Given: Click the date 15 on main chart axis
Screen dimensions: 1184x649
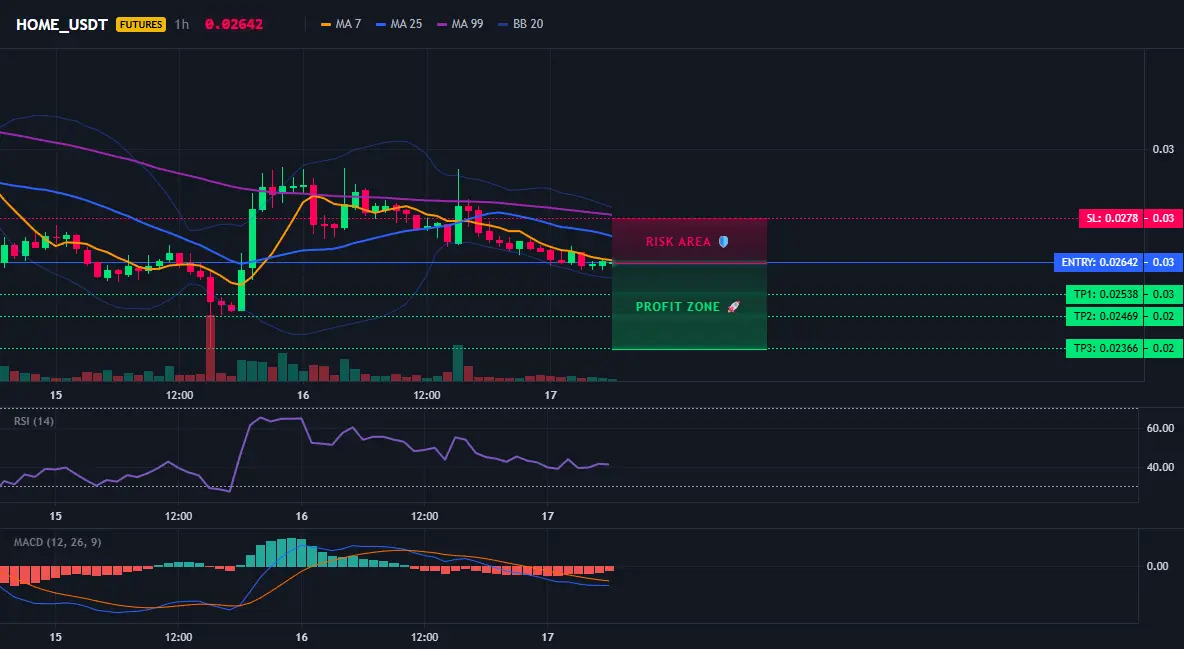Looking at the screenshot, I should coord(56,395).
